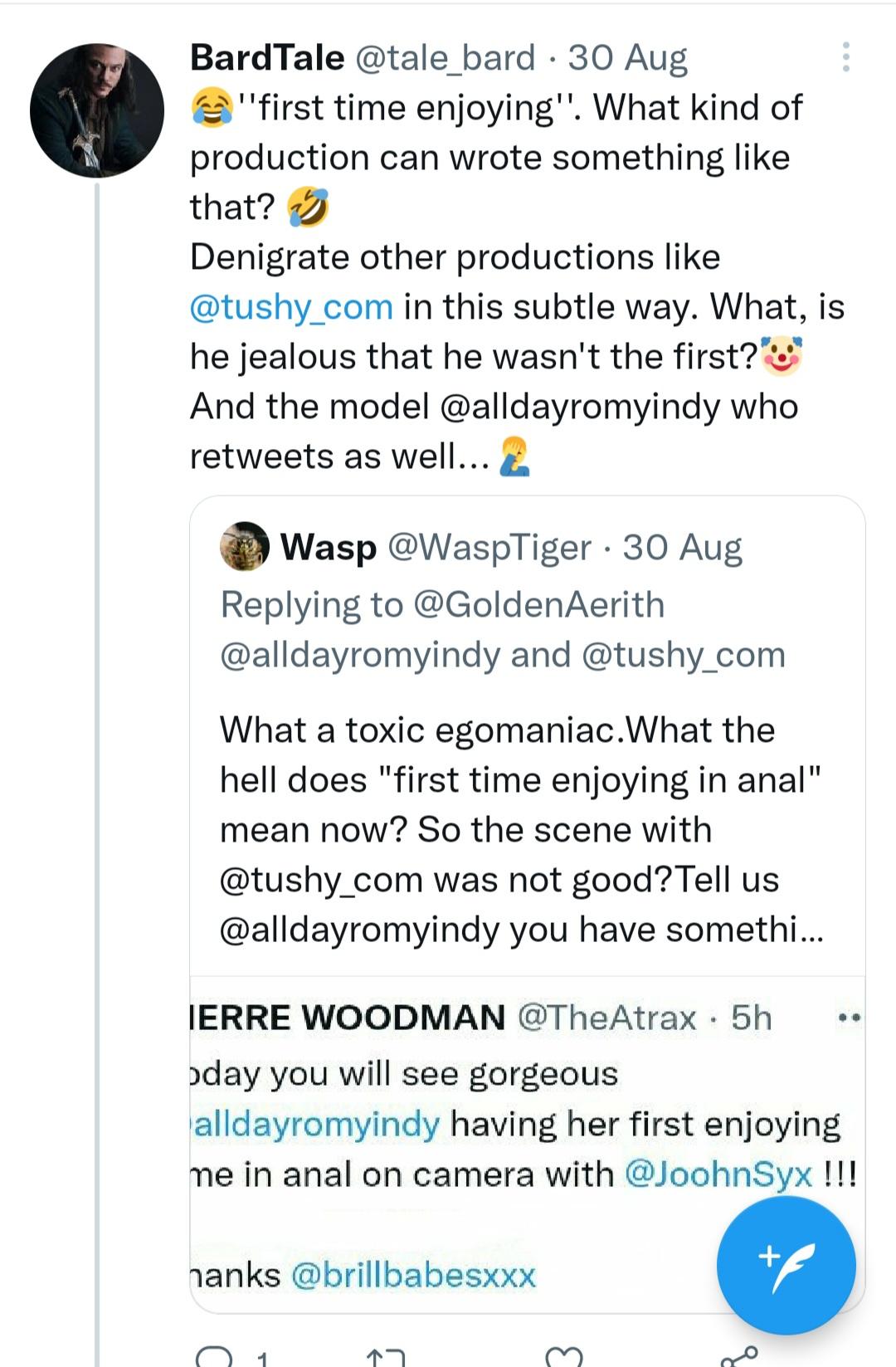Open the three-dot menu on BardTale's tweet
This screenshot has width=896, height=1367.
tap(845, 57)
